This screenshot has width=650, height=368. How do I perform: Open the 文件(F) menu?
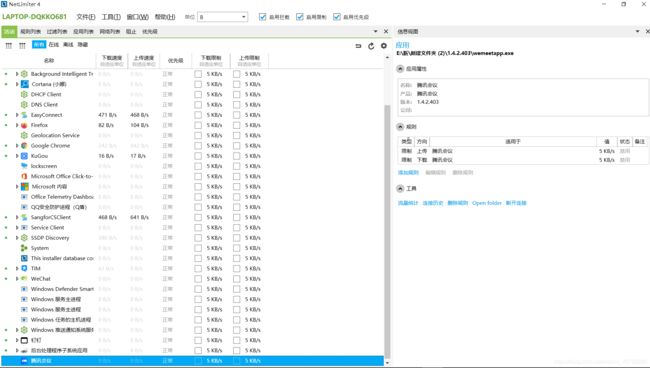click(86, 17)
